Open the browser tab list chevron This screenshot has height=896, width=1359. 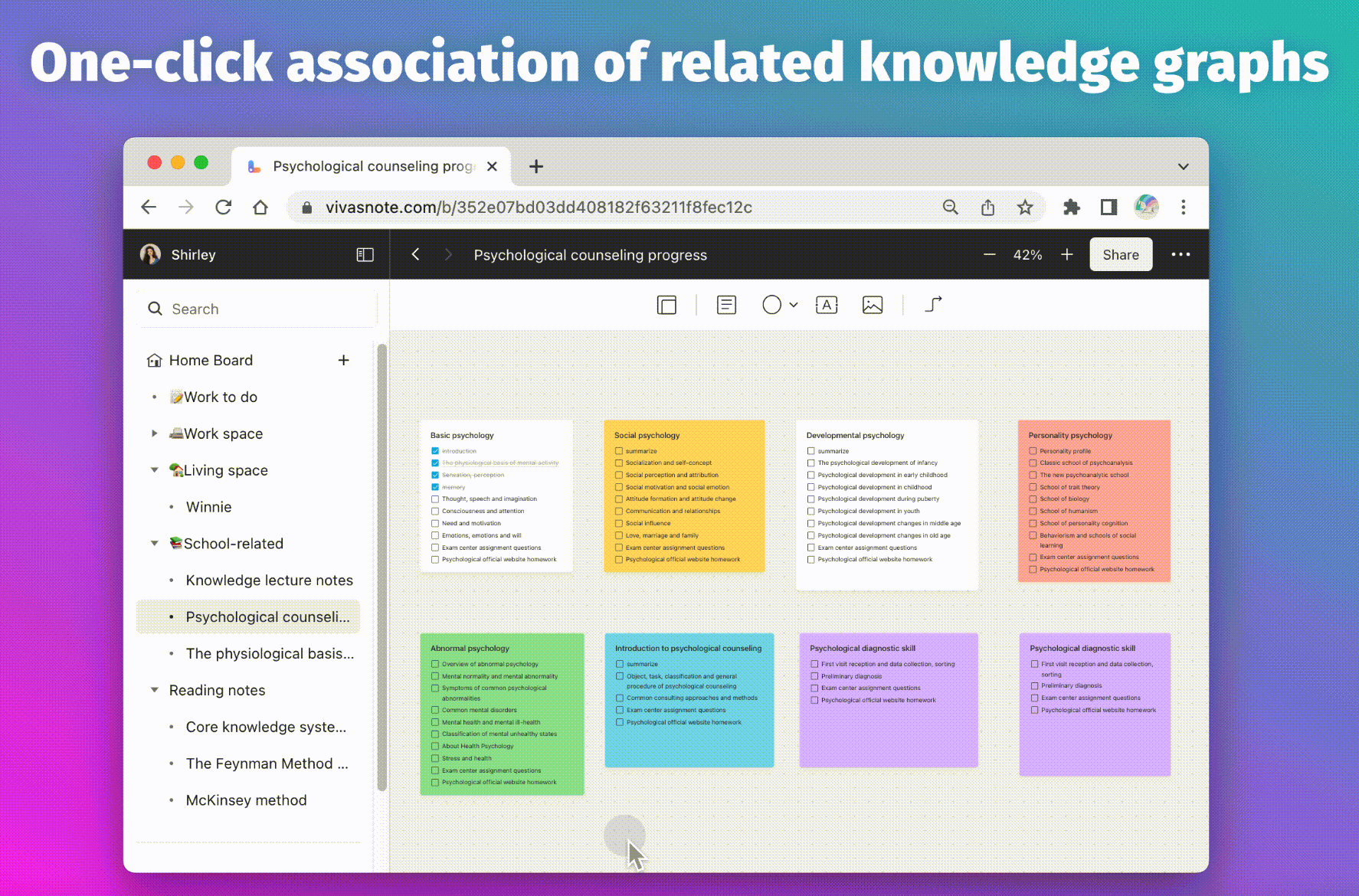[1183, 166]
